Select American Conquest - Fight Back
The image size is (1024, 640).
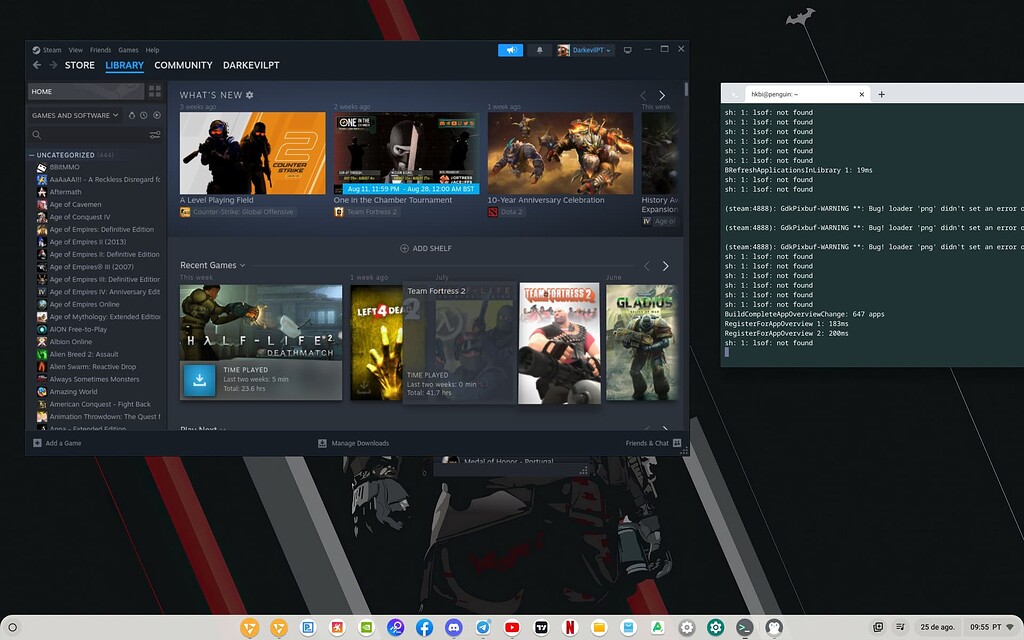point(98,404)
